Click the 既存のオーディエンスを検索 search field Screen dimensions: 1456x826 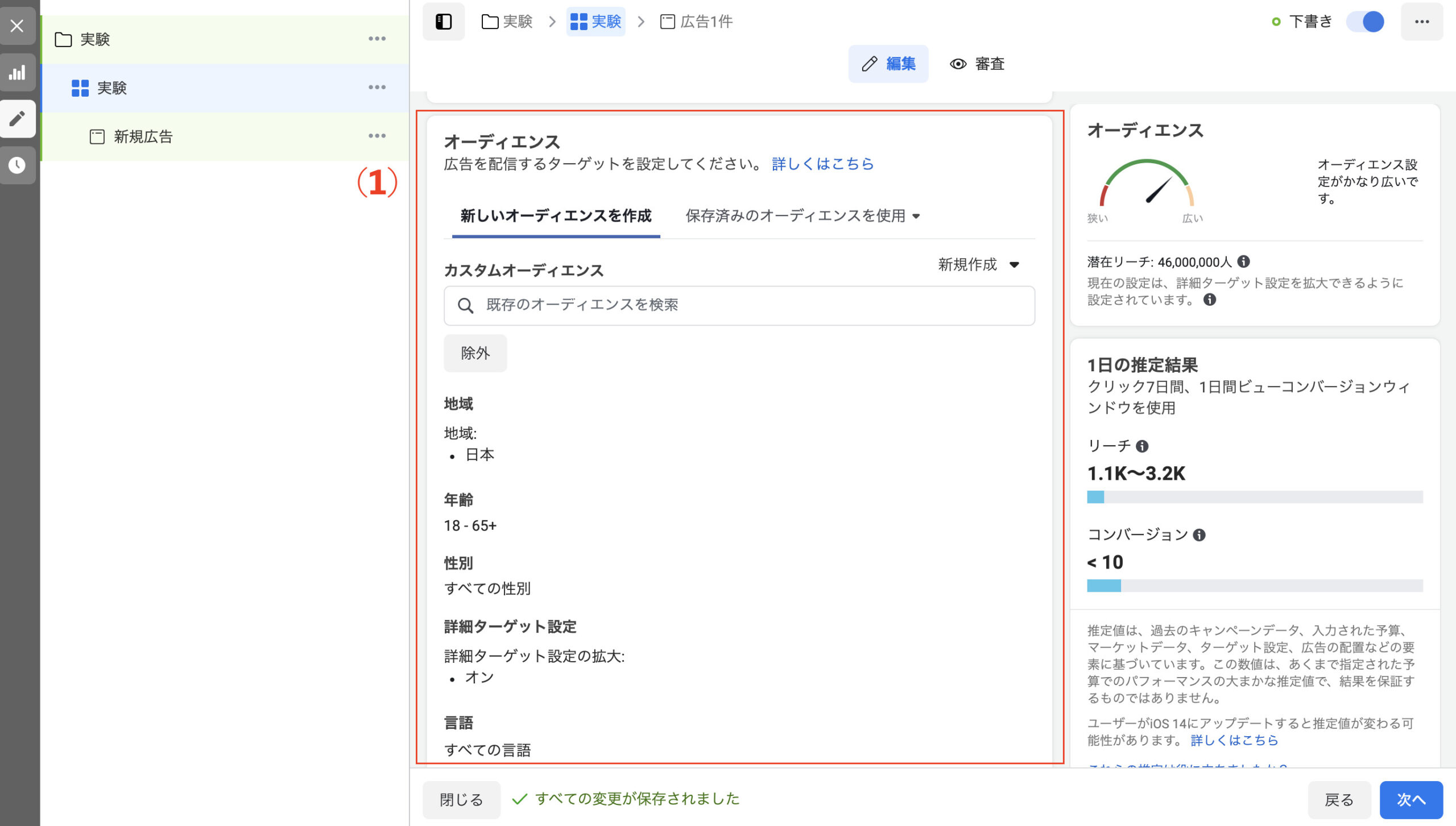(739, 305)
